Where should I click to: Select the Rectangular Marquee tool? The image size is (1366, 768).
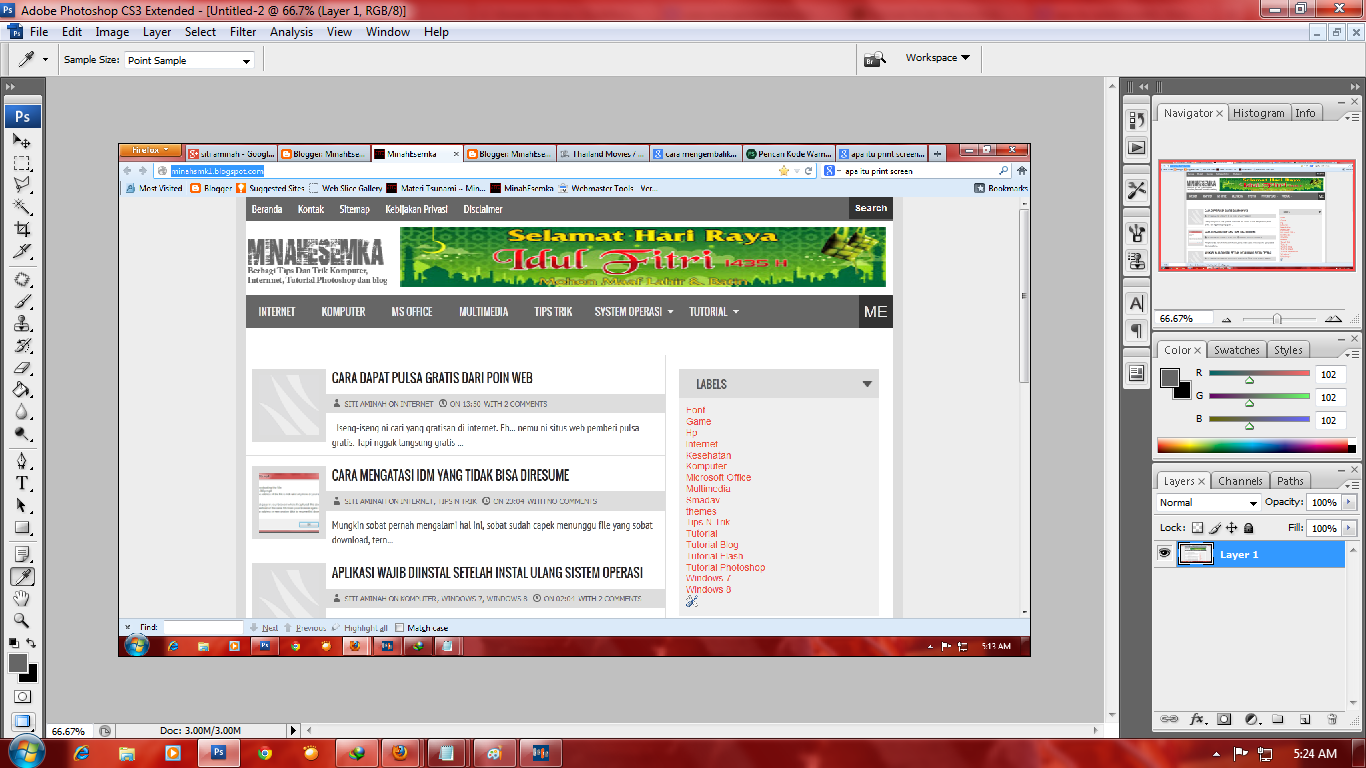[22, 163]
